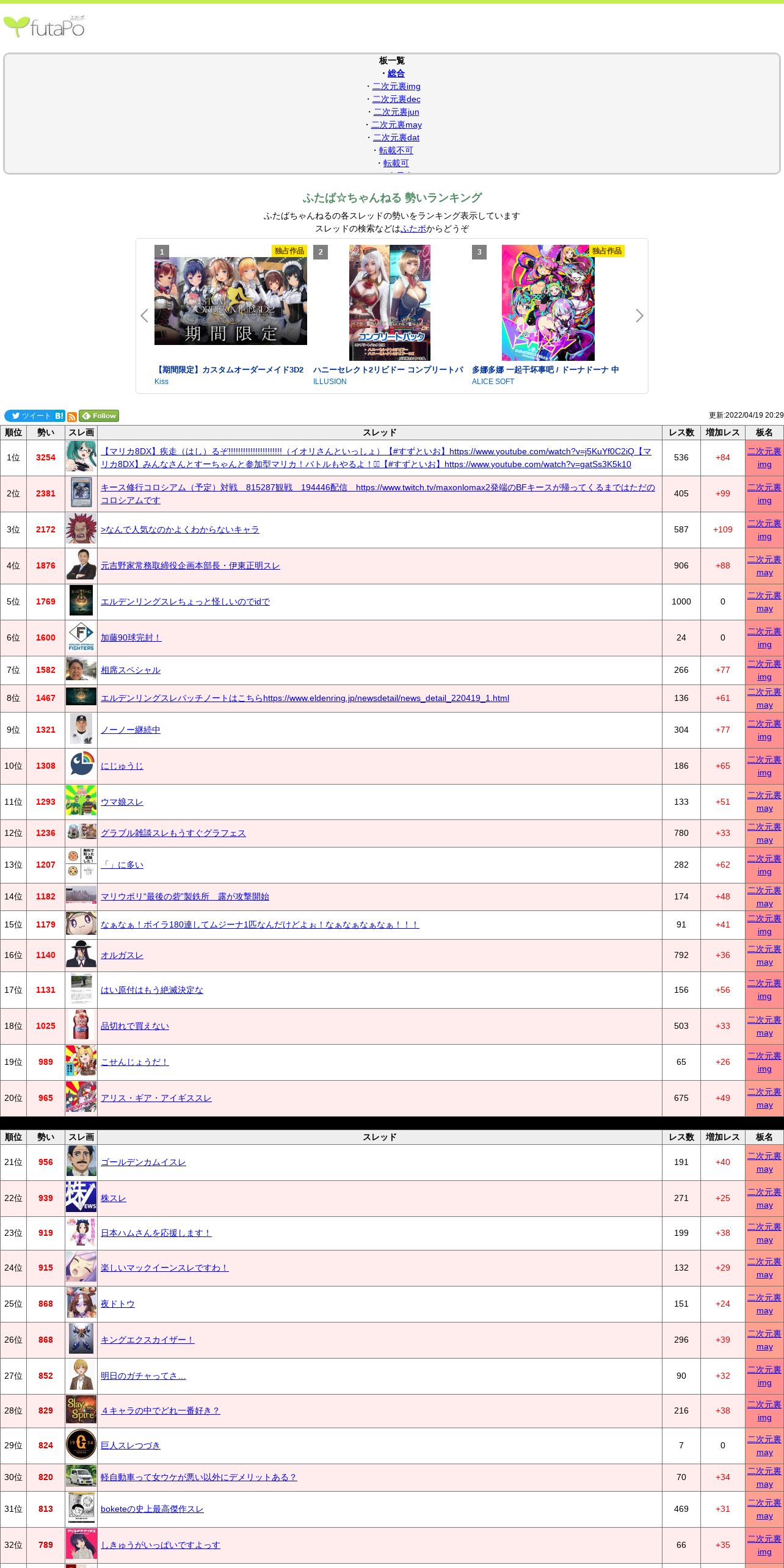Screen dimensions: 784x1568
Task: Select 二次元裏dec board in board list
Action: [396, 99]
